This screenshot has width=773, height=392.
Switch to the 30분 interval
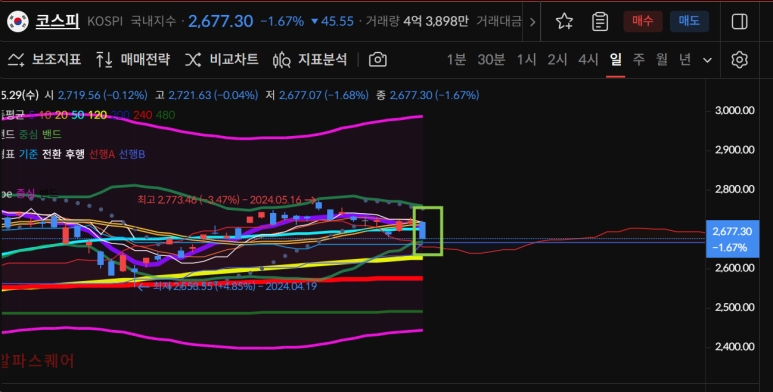coord(491,60)
